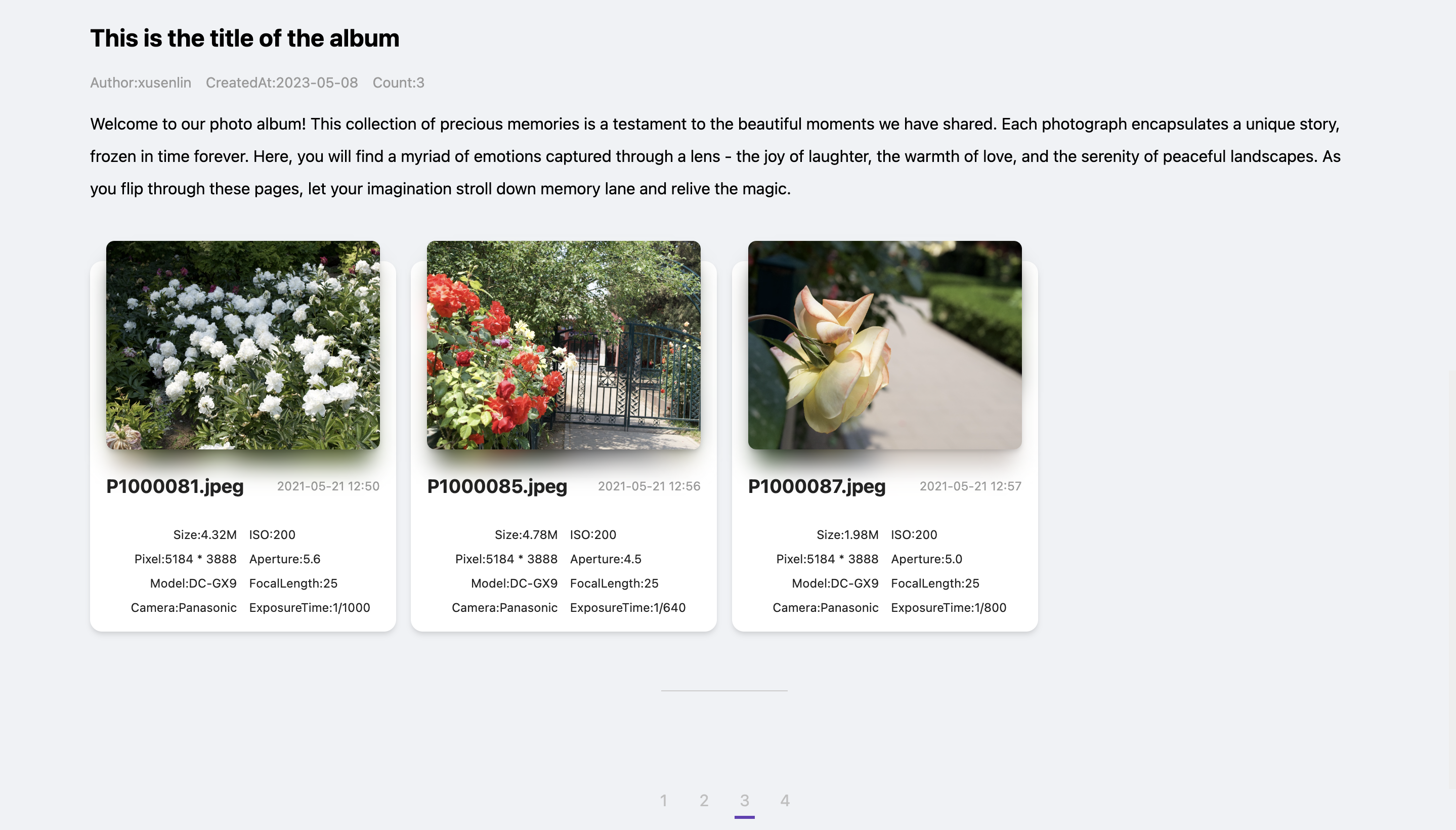
Task: Click ExposureTime:1/640 value
Action: point(628,608)
